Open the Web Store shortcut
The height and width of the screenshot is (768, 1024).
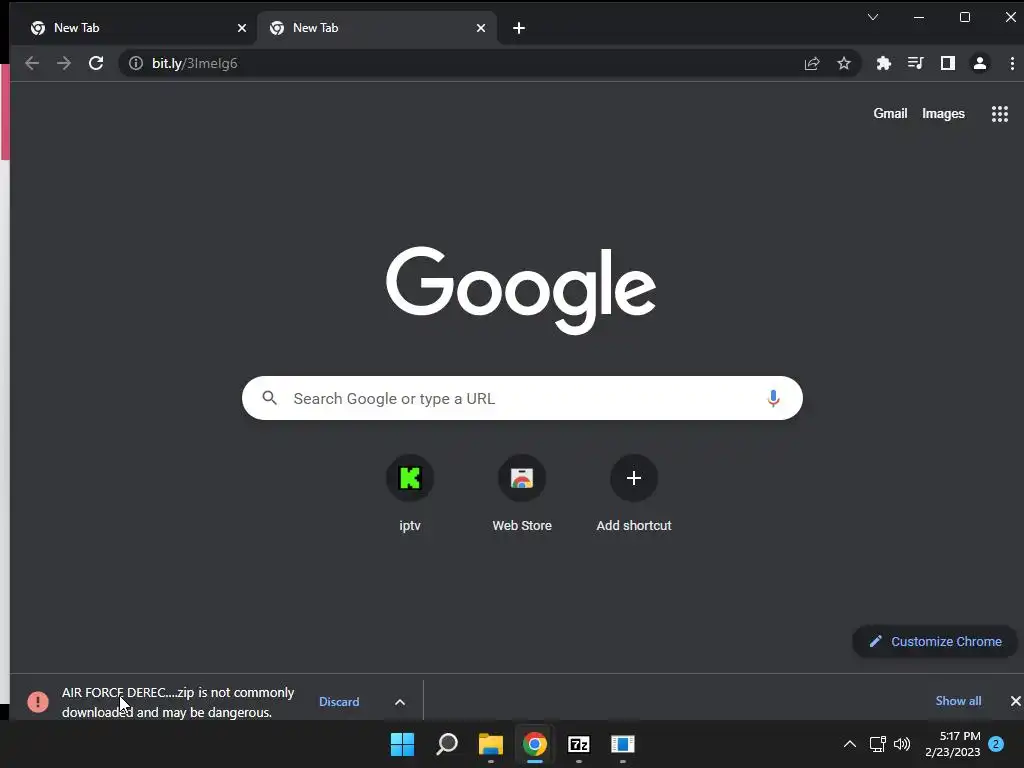(522, 494)
